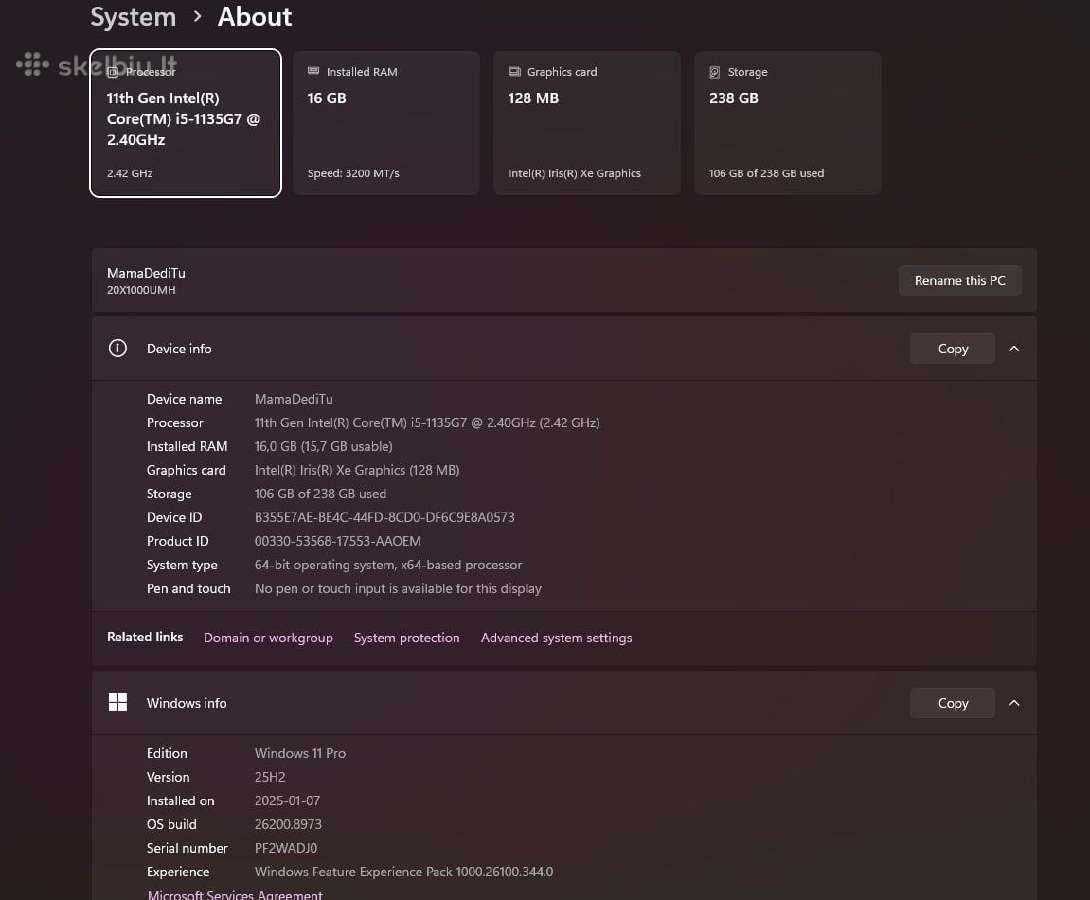Click Windows Feature Experience Pack value
Screen dimensions: 1090x900
pos(404,872)
